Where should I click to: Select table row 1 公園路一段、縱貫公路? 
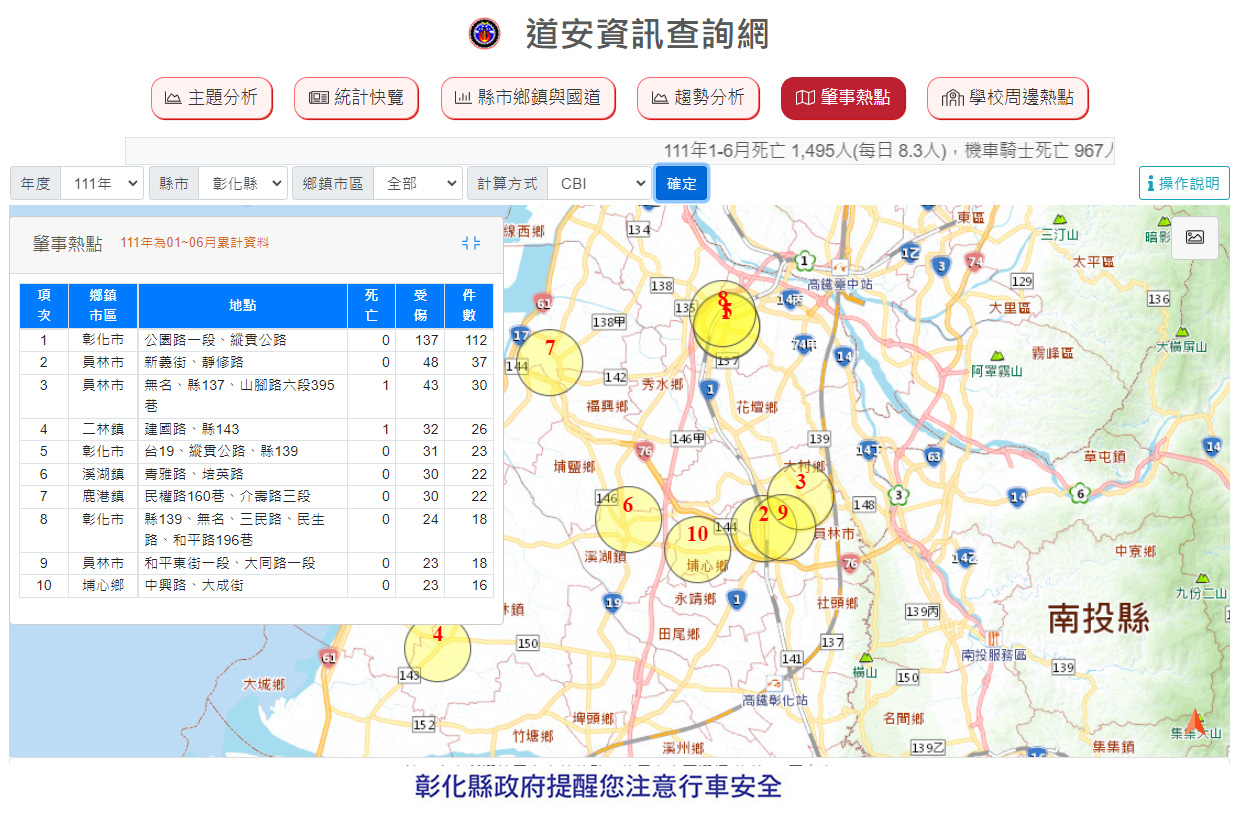click(216, 340)
